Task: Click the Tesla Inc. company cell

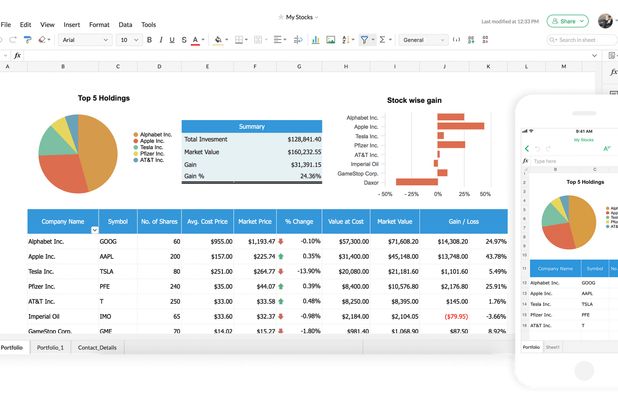Action: (x=63, y=271)
